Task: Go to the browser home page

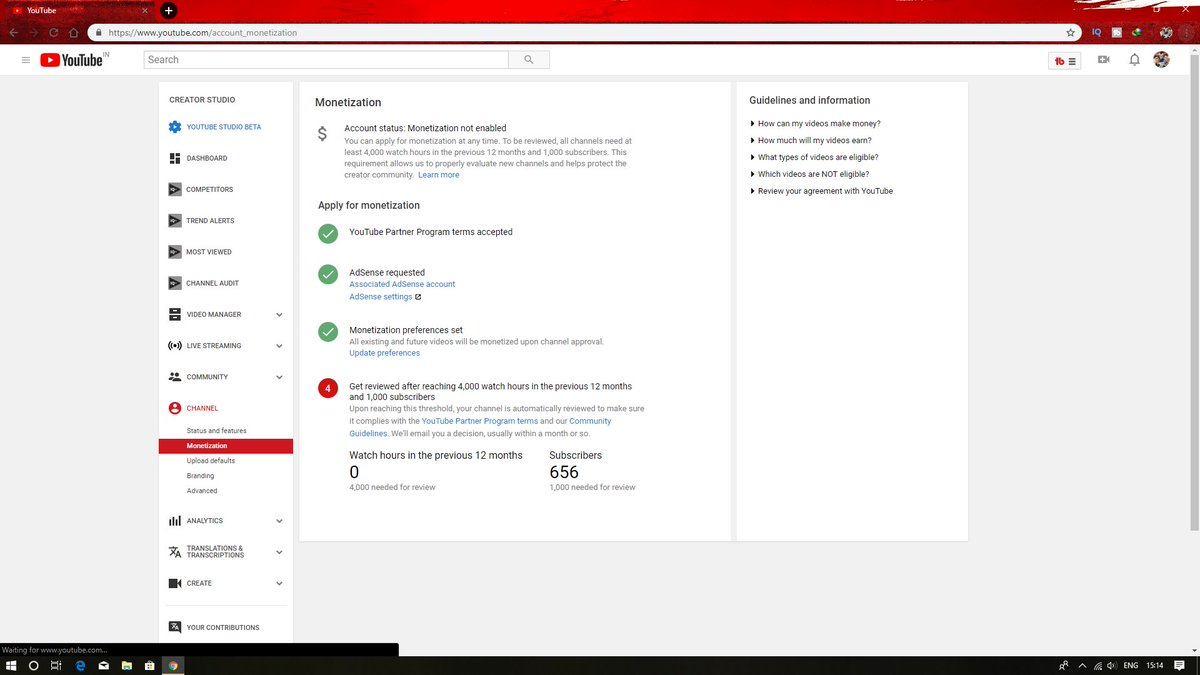Action: (73, 32)
